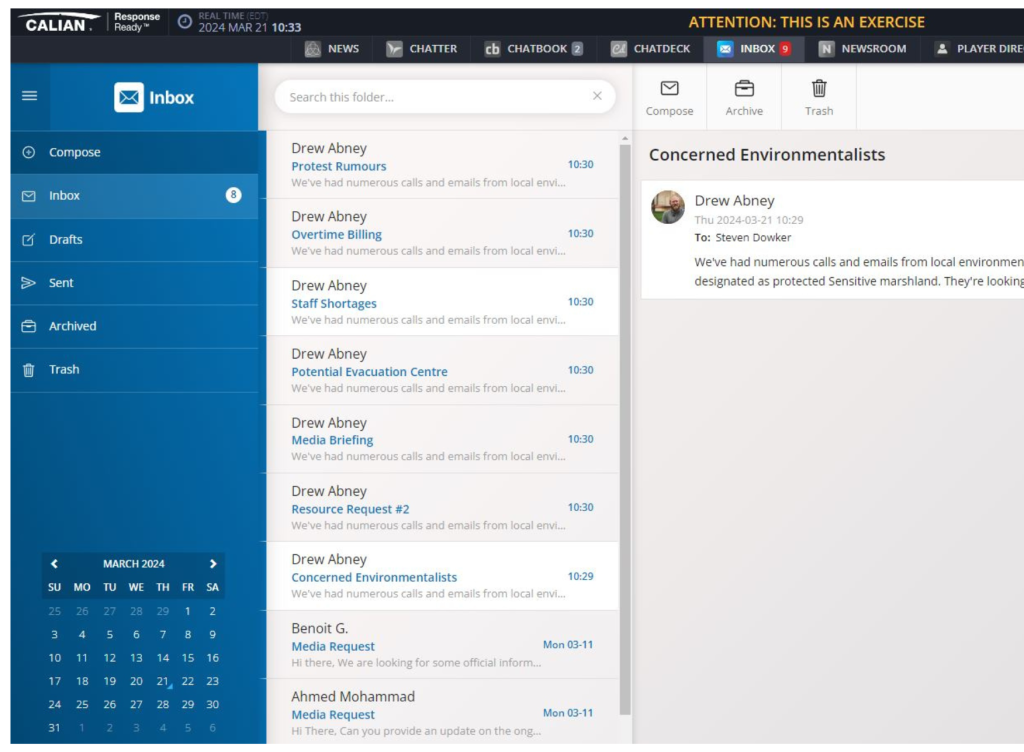Advance the calendar to April 2024
The height and width of the screenshot is (752, 1024).
(x=213, y=563)
